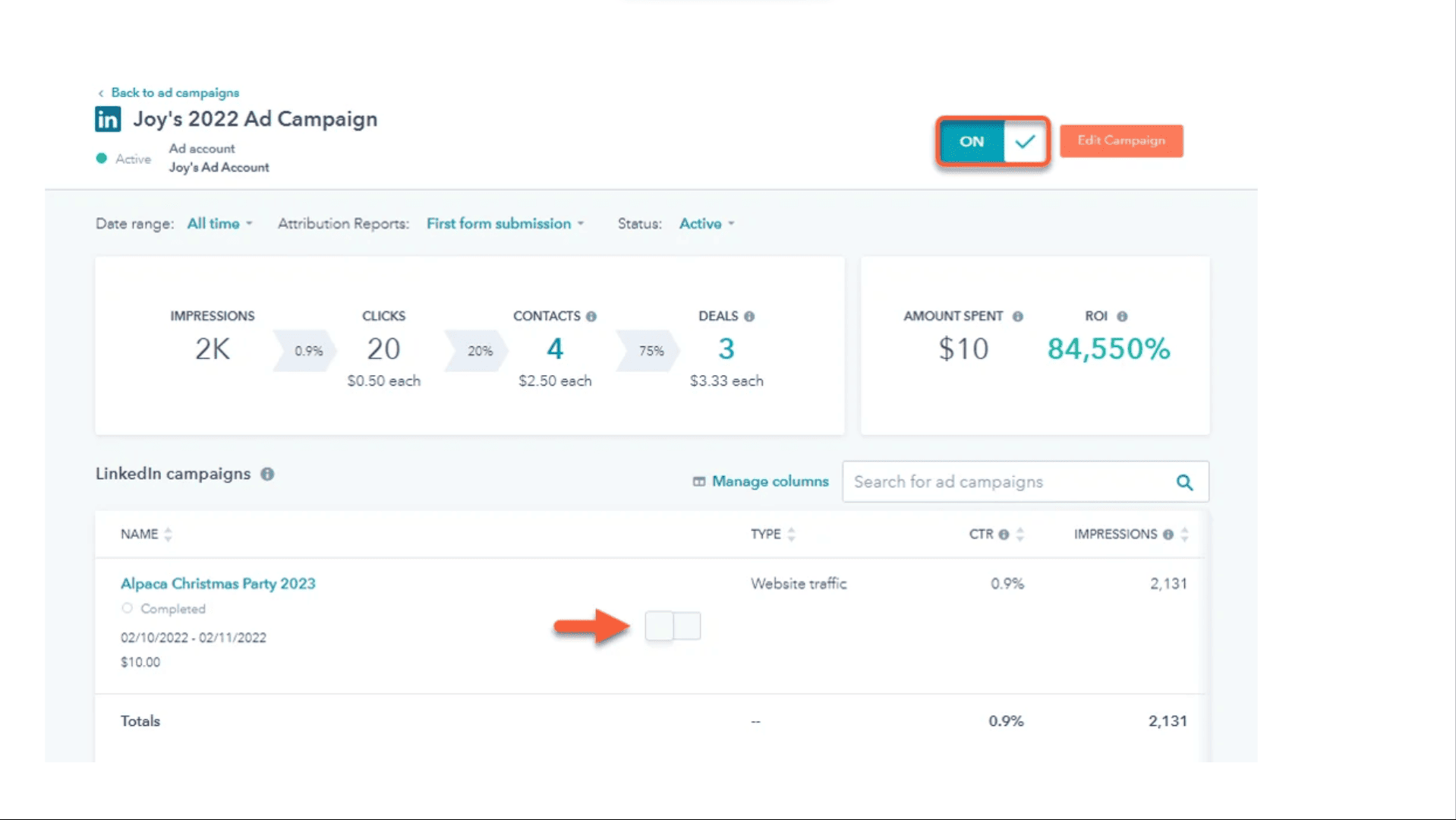Click the search magnifier icon

tap(1184, 482)
